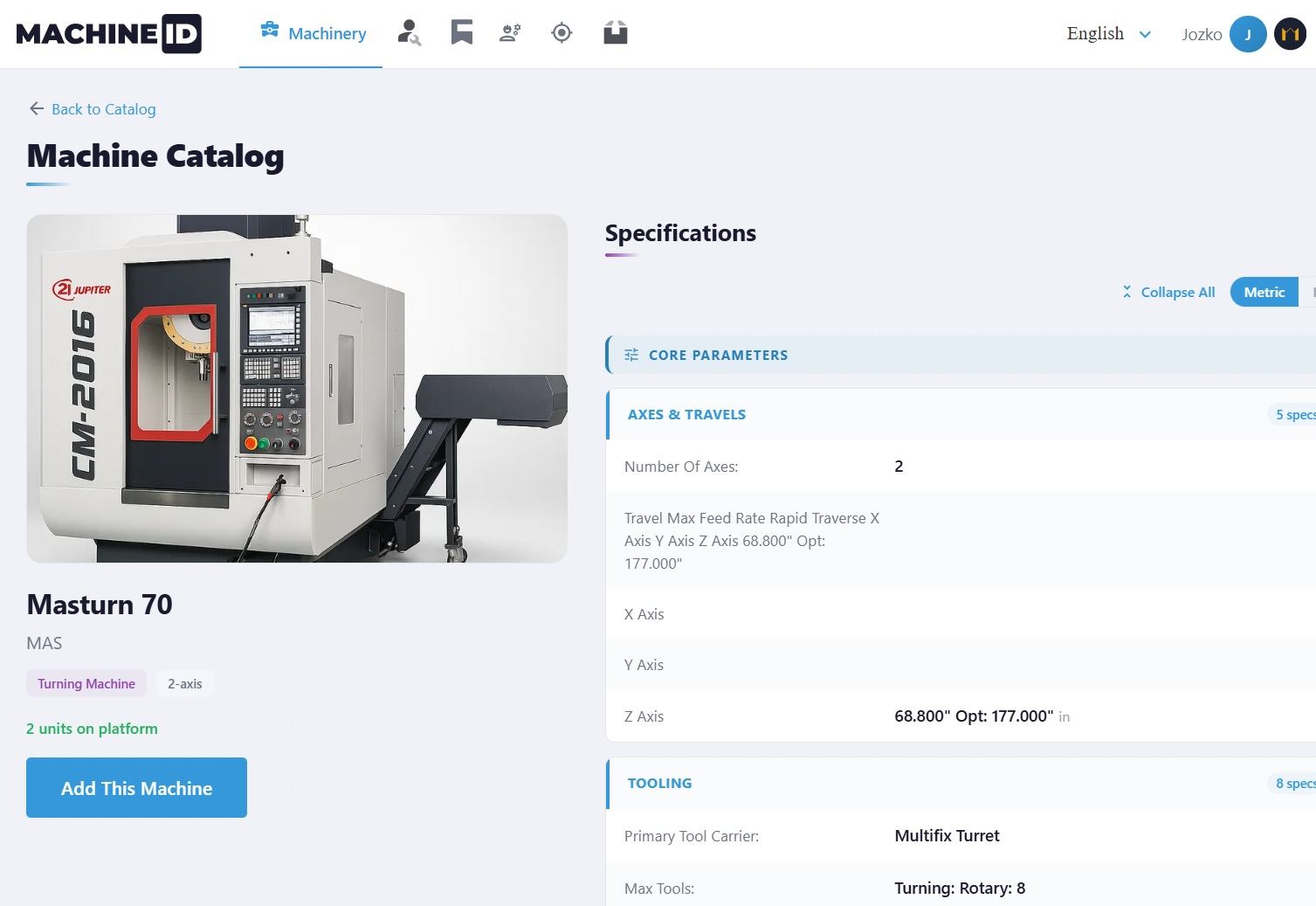Collapse all specification sections
Viewport: 1316px width, 906px height.
[x=1168, y=292]
